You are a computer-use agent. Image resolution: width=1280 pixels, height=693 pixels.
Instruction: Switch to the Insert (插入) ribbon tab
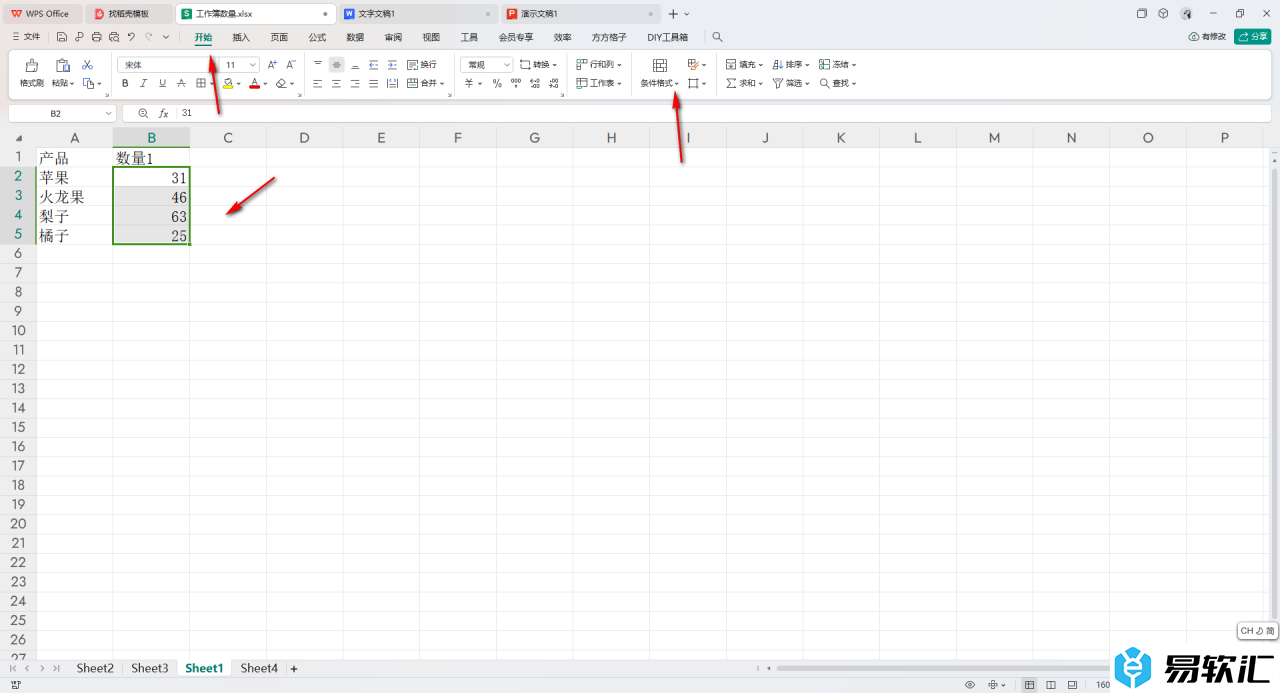pos(241,37)
